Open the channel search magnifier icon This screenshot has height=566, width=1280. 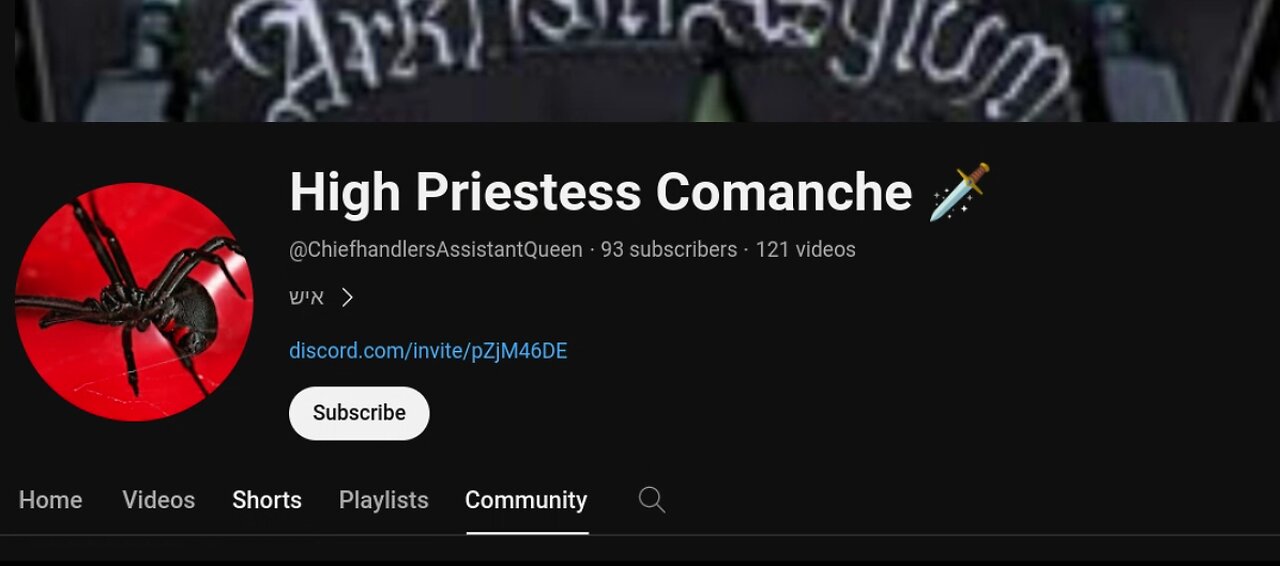click(652, 500)
